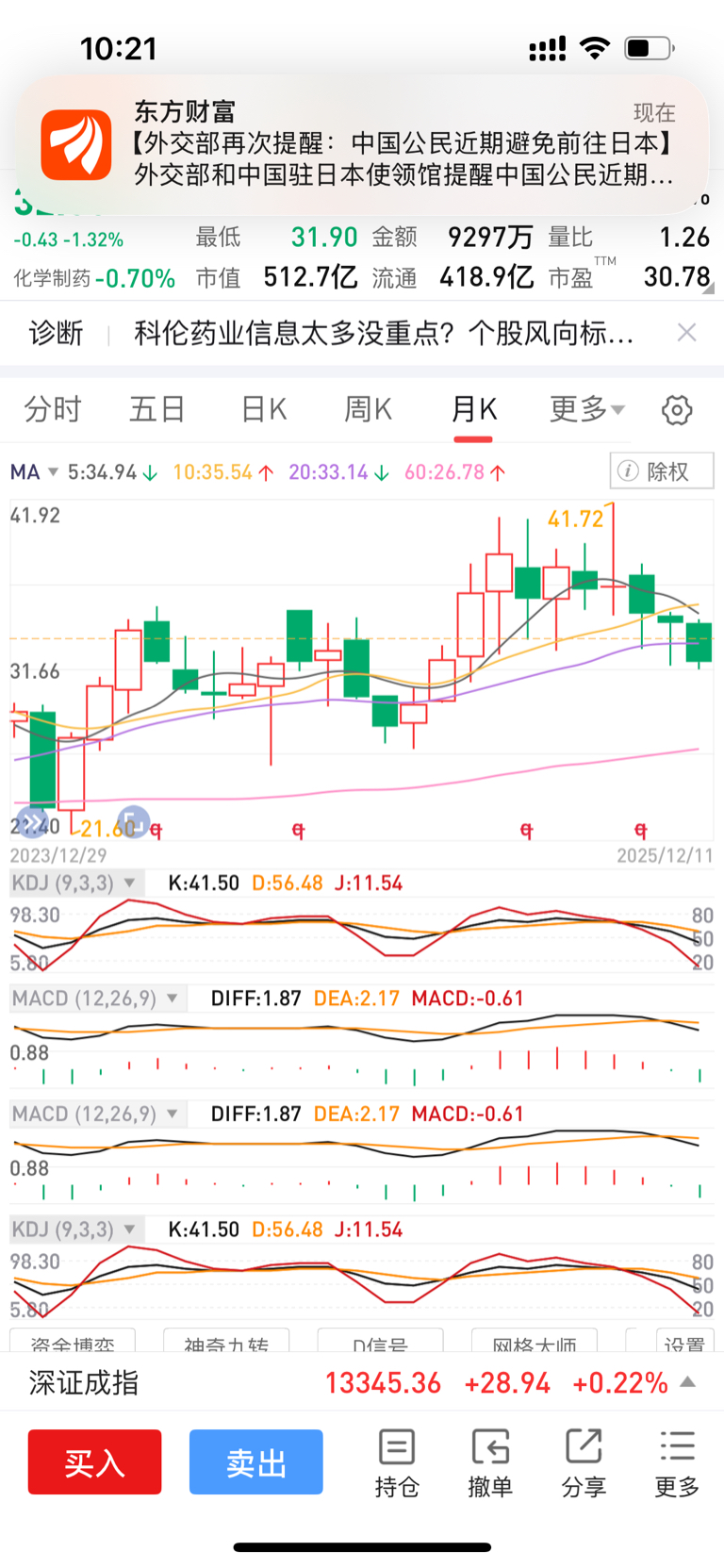Select the 资金博弈 indicator button
Screen dimensions: 724x1568
click(x=73, y=1342)
